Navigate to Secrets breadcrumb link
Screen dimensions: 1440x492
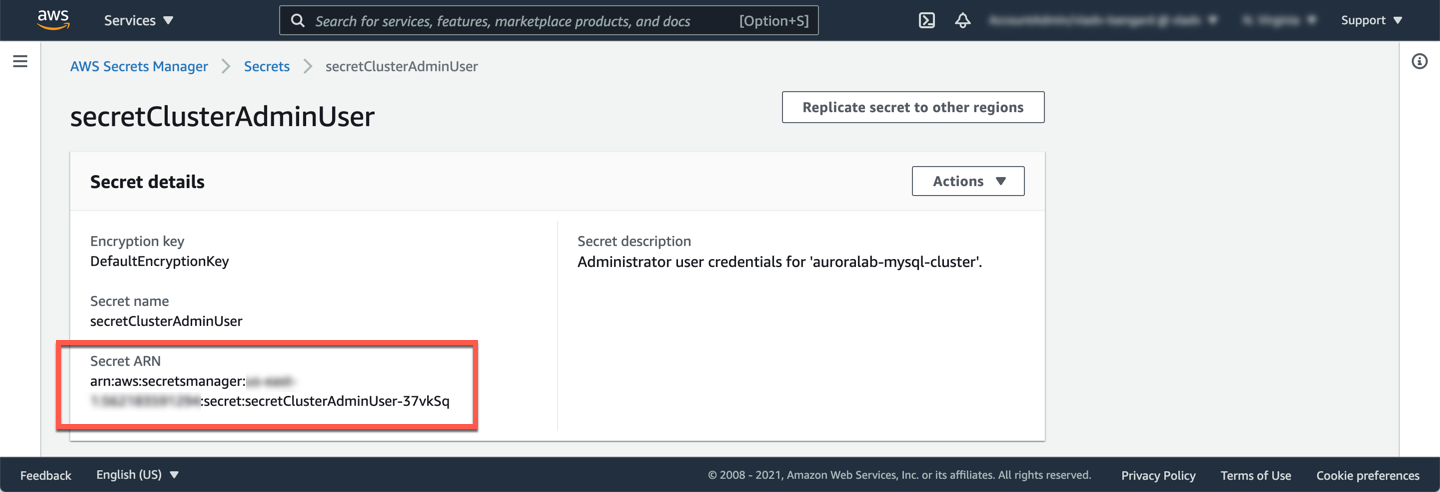267,66
